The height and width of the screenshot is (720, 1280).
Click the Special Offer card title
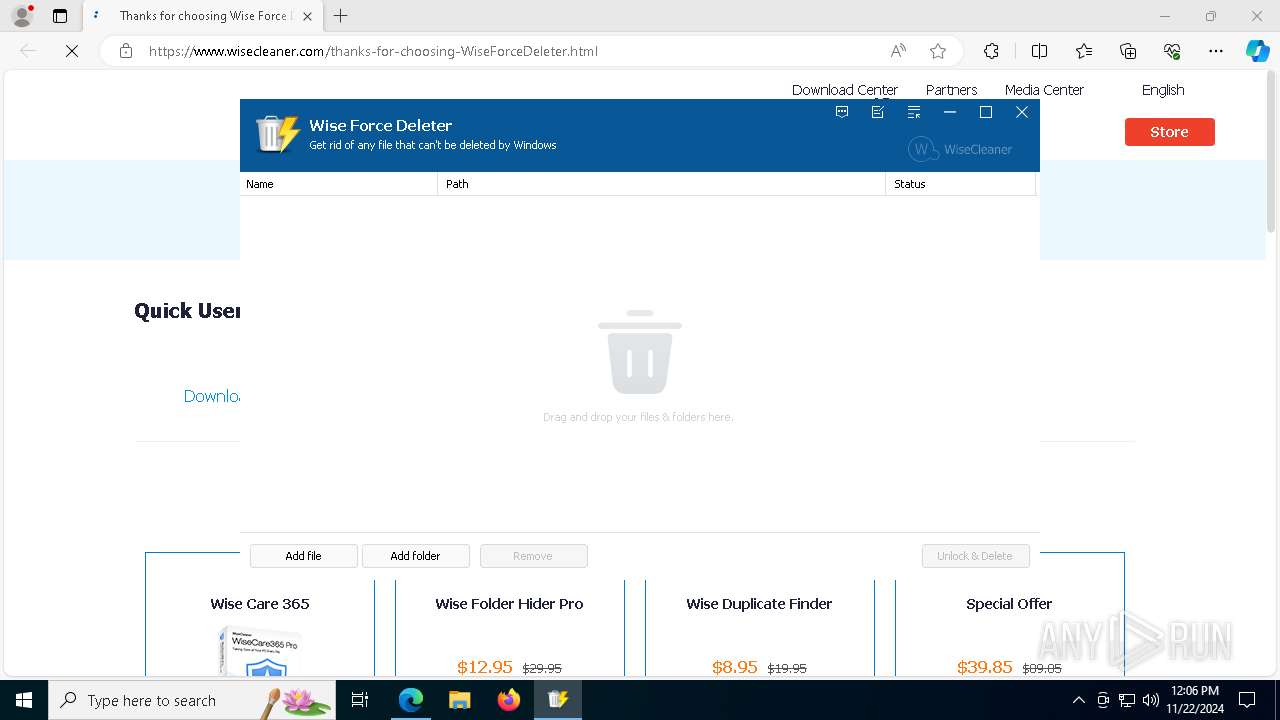tap(1009, 604)
